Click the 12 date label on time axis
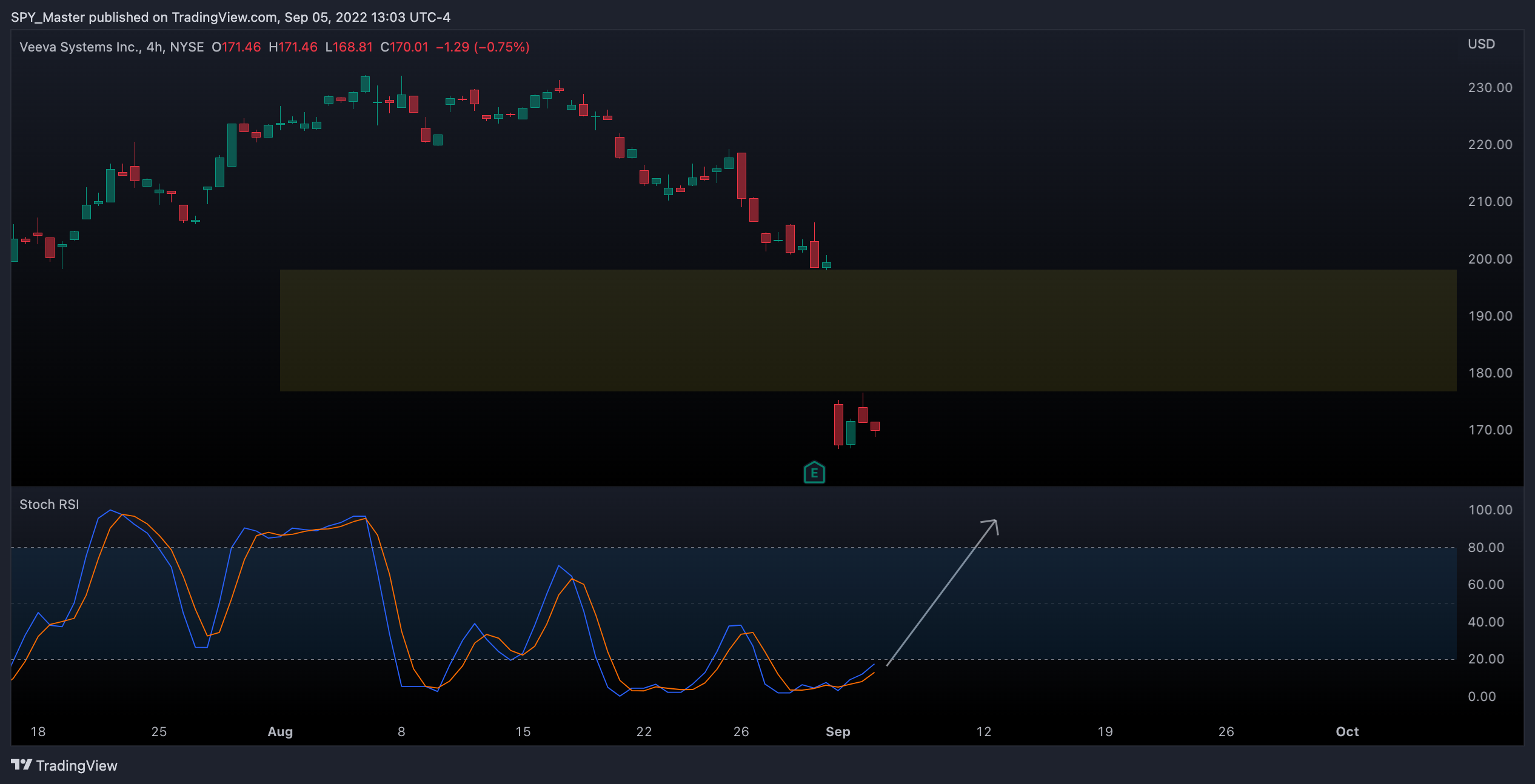The width and height of the screenshot is (1535, 784). (x=983, y=732)
